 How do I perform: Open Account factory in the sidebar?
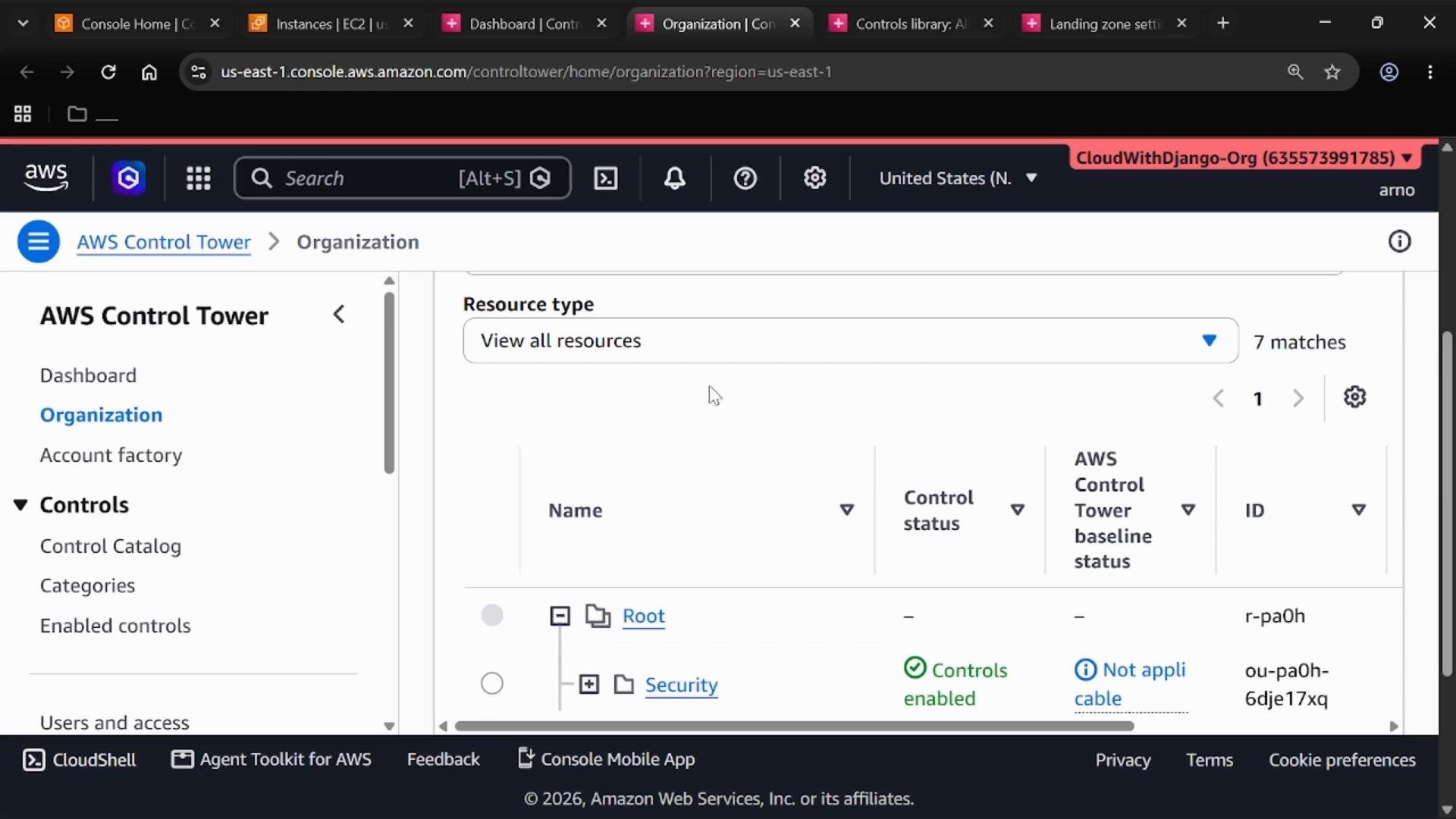(x=111, y=455)
